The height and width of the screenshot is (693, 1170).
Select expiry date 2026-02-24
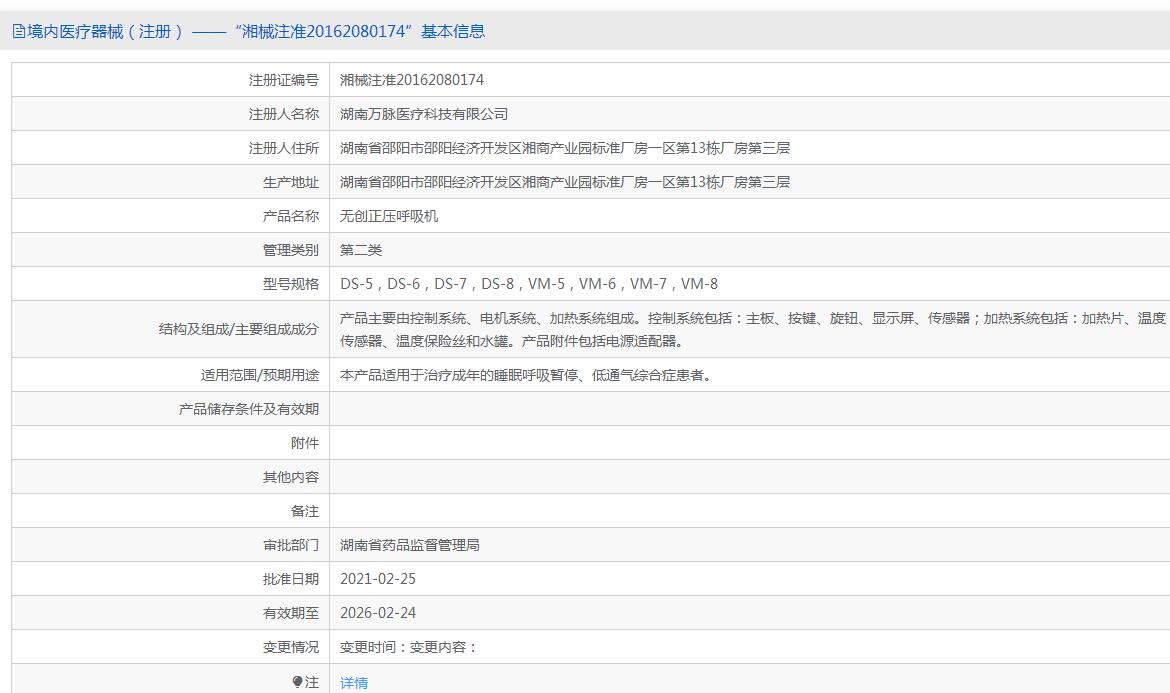tap(378, 613)
